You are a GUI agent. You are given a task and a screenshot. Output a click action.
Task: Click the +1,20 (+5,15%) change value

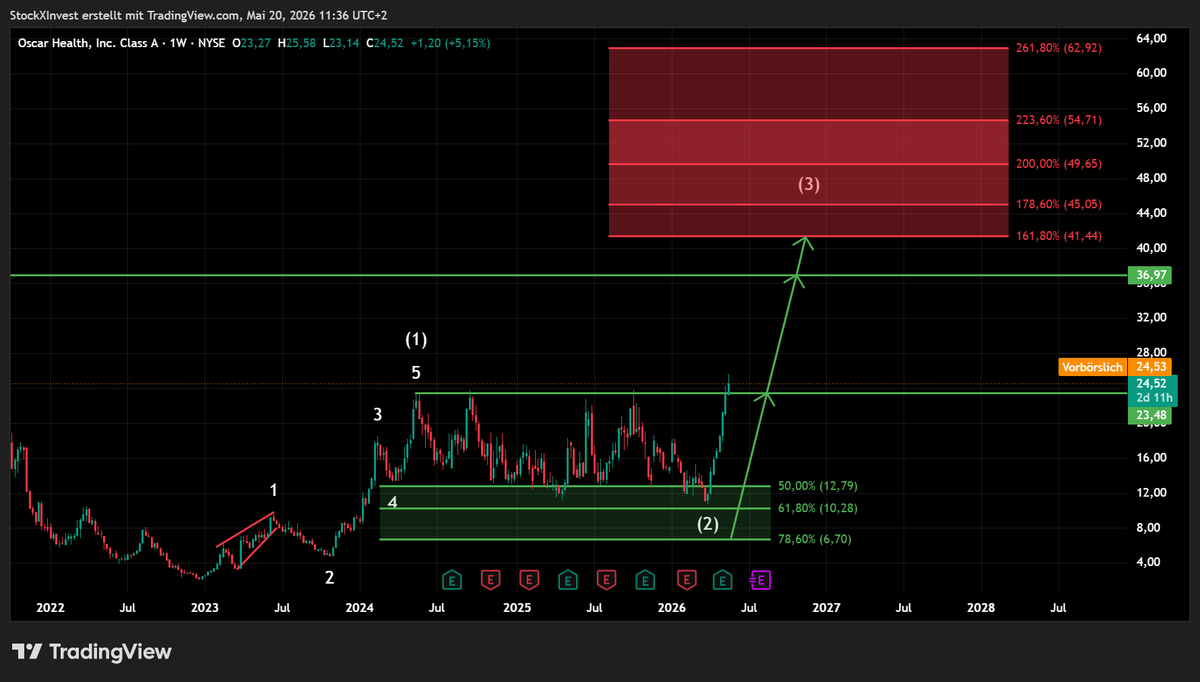pyautogui.click(x=449, y=43)
